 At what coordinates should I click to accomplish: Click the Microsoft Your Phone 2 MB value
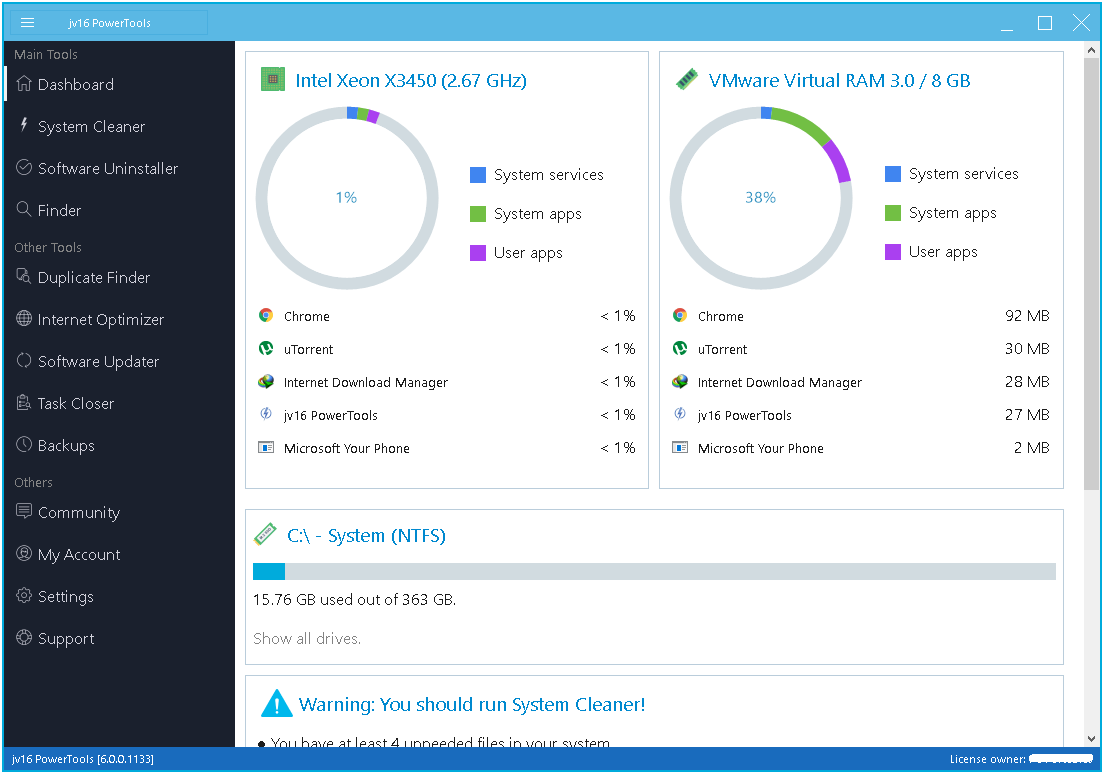coord(1031,448)
